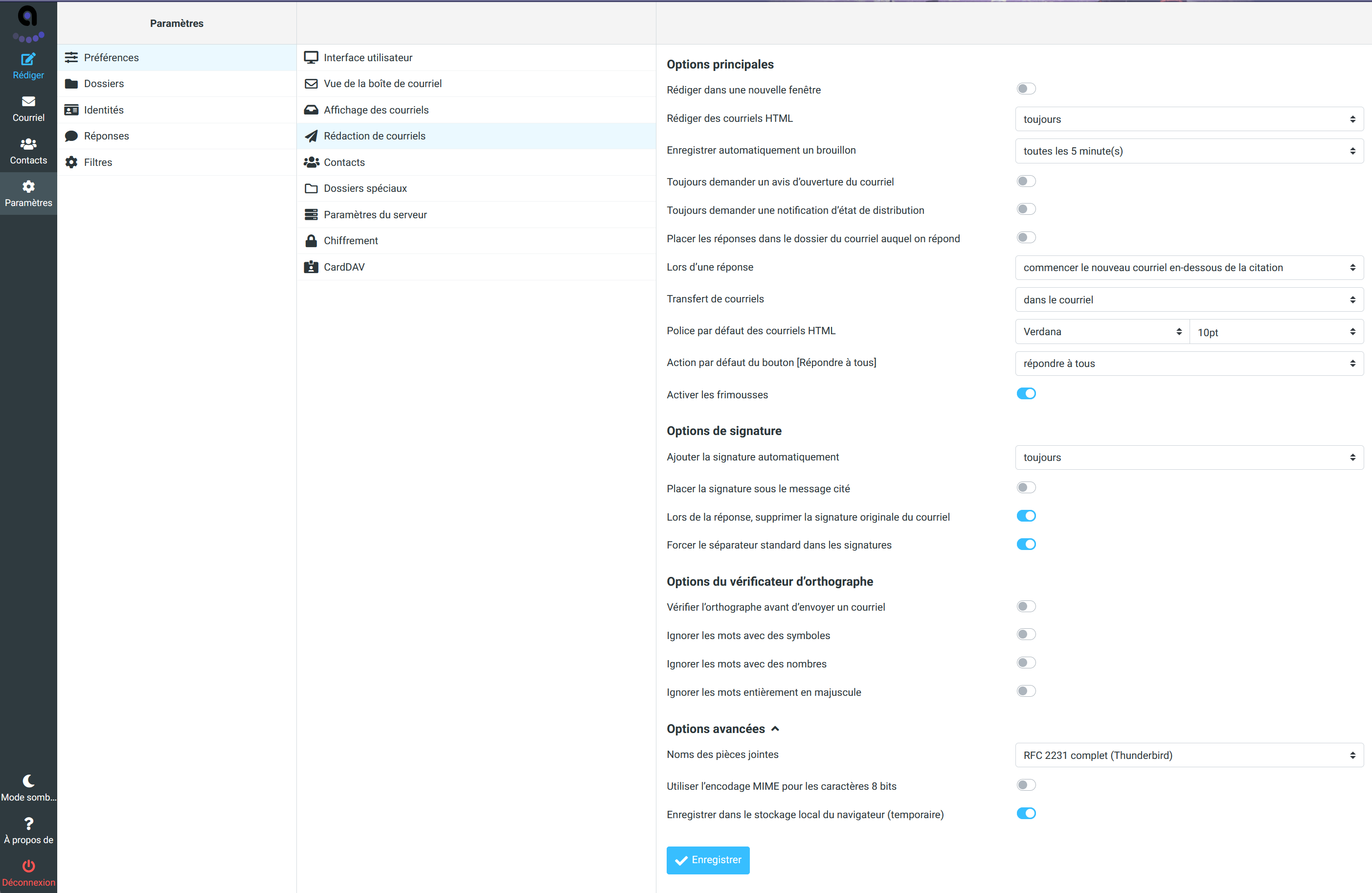Toggle Placer les réponses dans le dossier switch
Screen dimensions: 1372x893
click(1026, 237)
